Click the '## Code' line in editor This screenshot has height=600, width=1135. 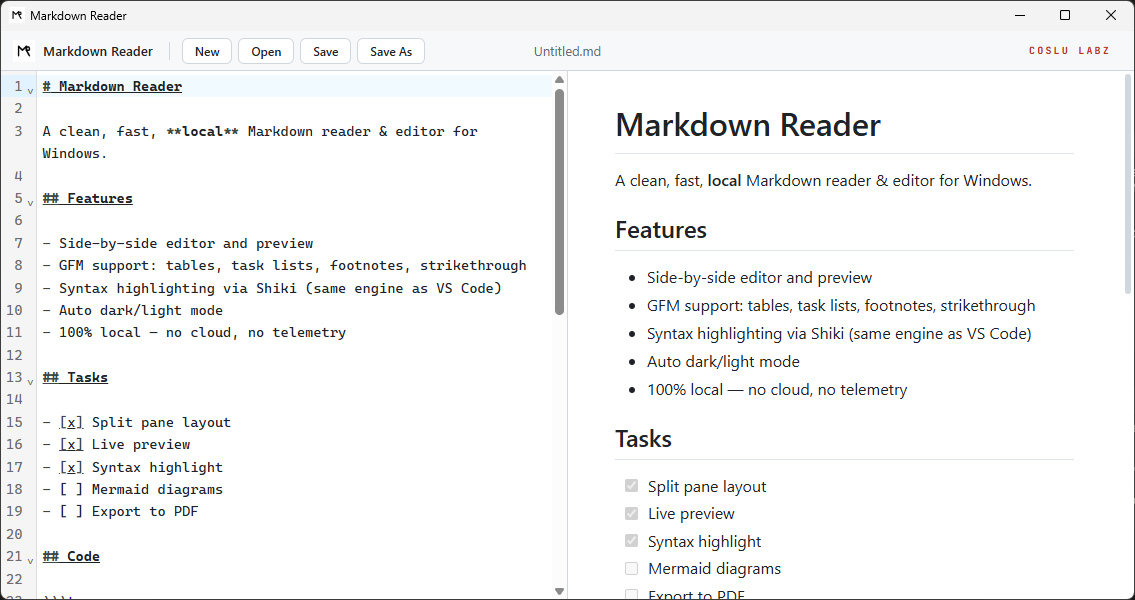click(x=71, y=556)
